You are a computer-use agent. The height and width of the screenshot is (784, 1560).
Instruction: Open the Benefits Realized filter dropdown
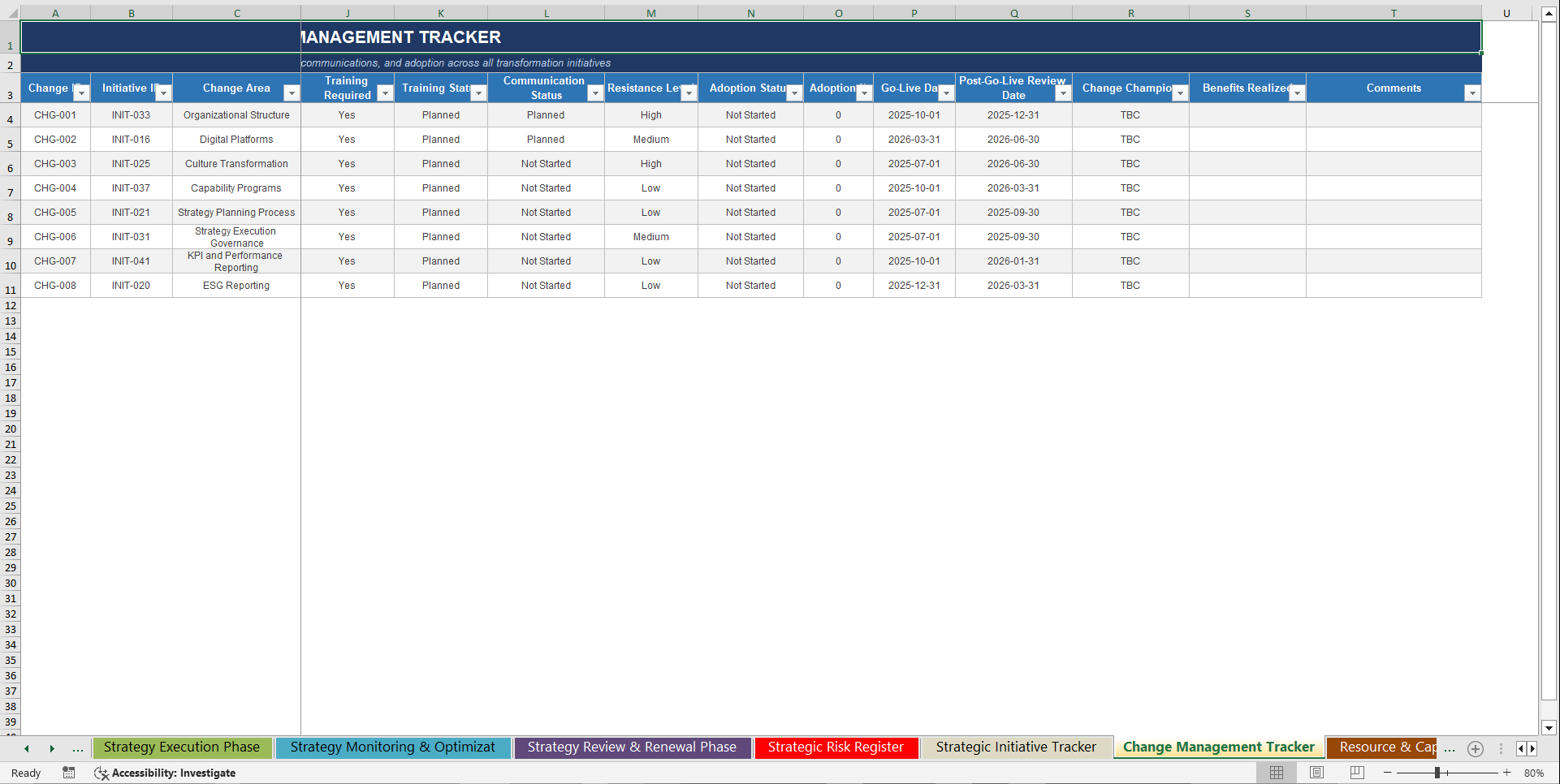(1297, 93)
